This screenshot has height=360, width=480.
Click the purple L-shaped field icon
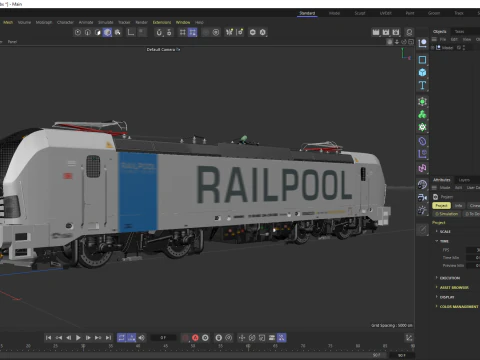(x=422, y=154)
